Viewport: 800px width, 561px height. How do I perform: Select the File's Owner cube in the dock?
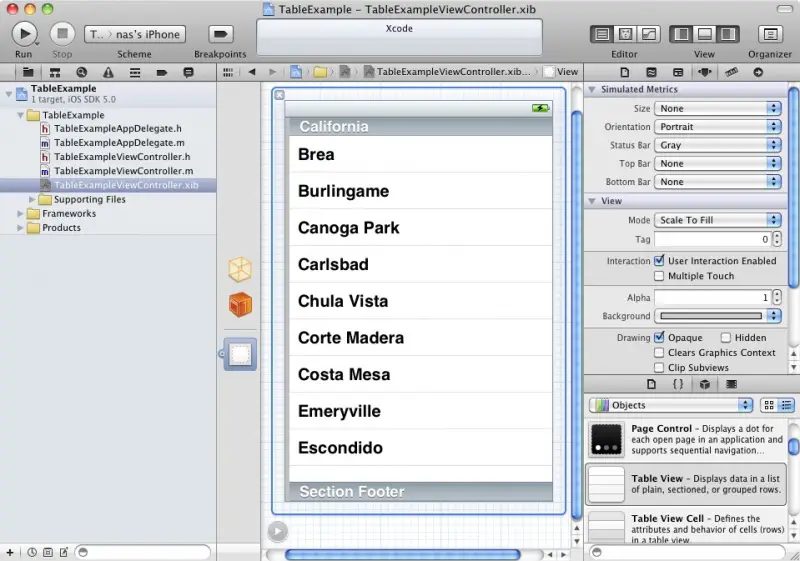(240, 269)
